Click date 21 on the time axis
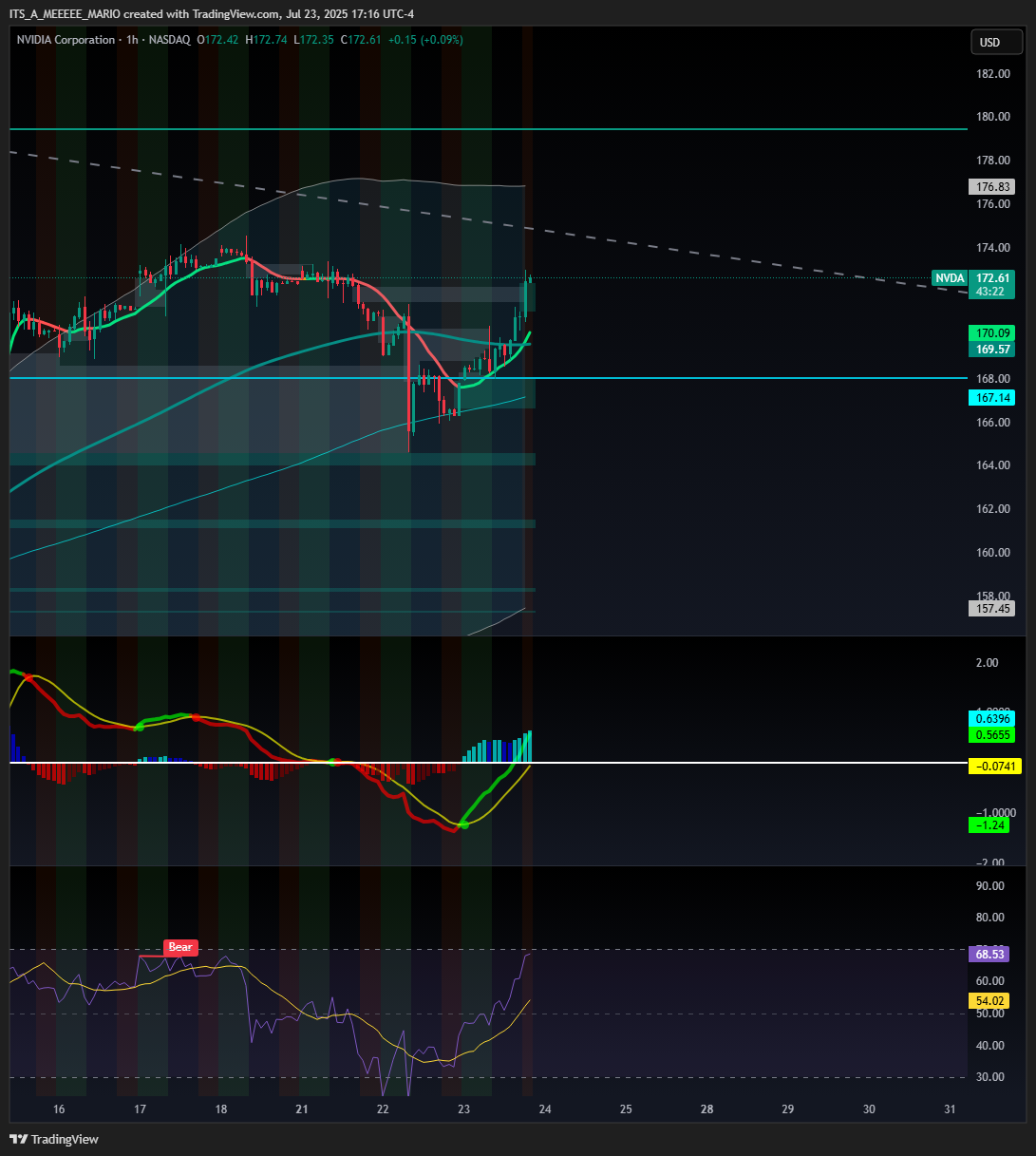Image resolution: width=1036 pixels, height=1156 pixels. [x=302, y=1109]
